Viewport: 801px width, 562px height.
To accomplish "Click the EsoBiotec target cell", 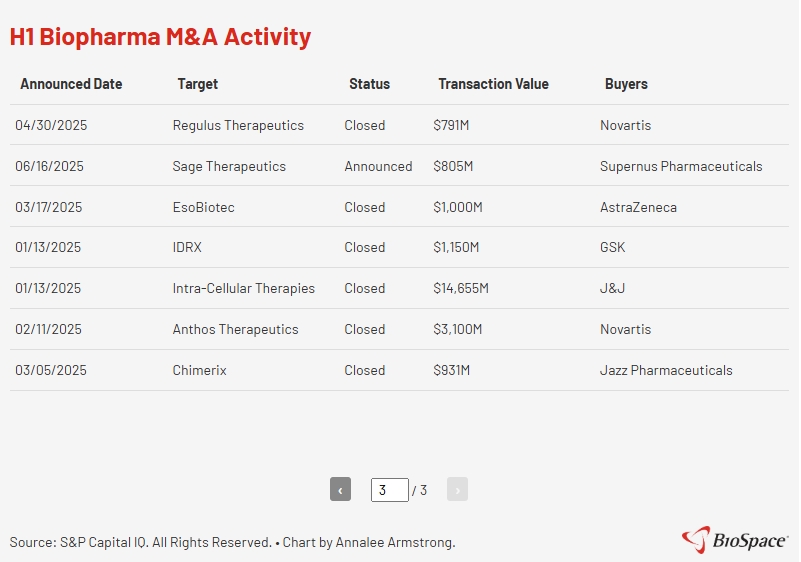I will click(203, 208).
